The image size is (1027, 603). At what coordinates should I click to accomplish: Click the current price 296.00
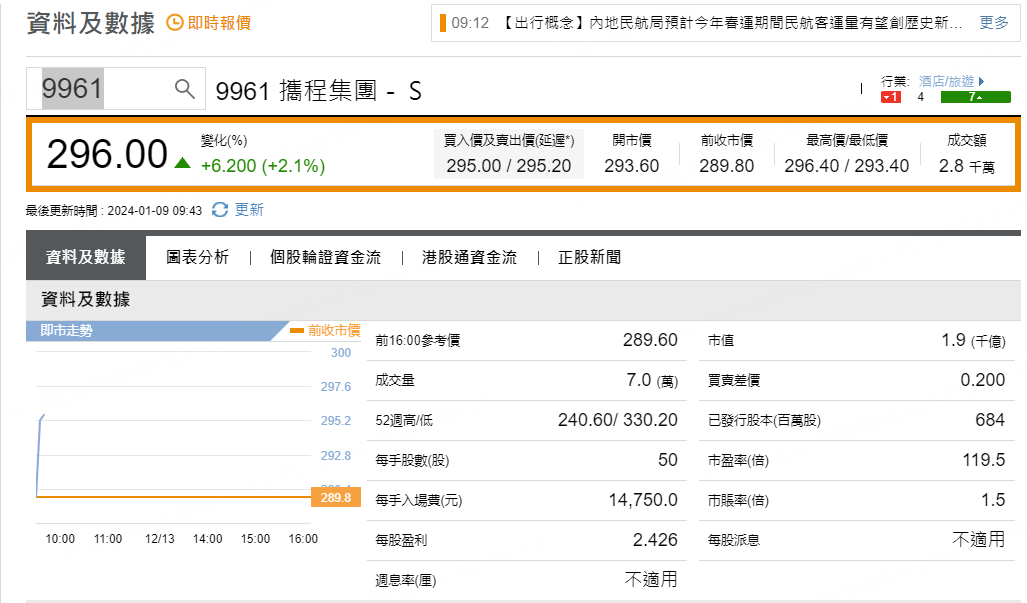pyautogui.click(x=107, y=155)
